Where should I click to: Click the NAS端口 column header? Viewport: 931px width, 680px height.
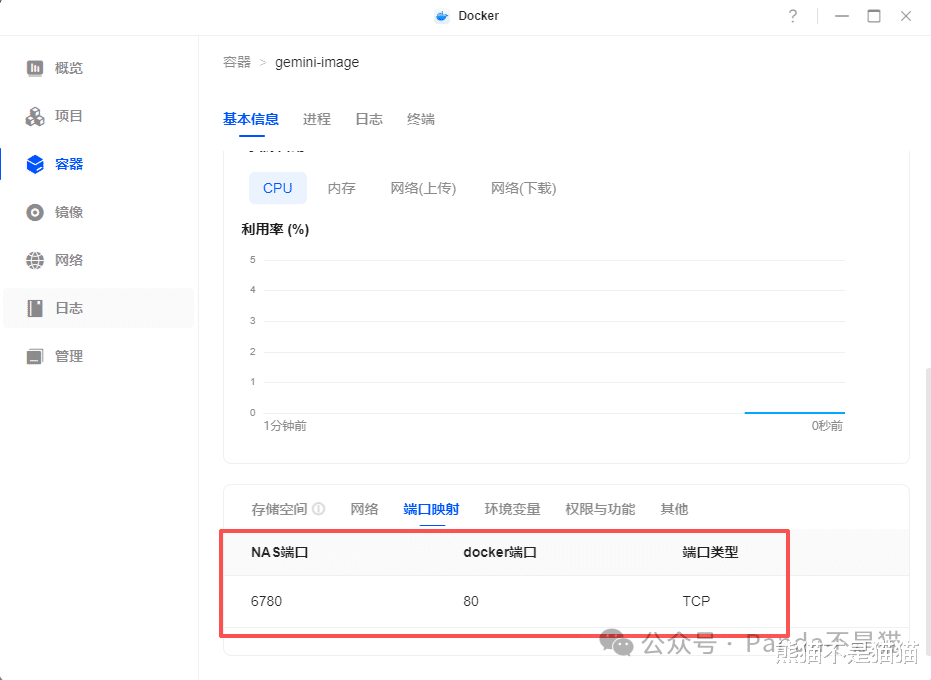pos(280,552)
